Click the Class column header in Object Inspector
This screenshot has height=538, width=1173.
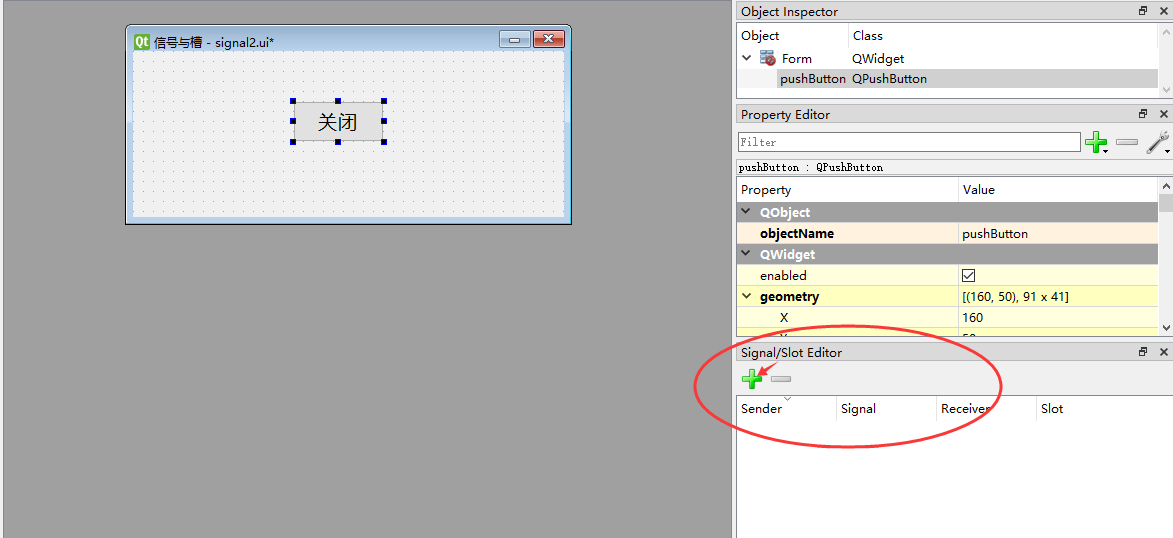(1003, 35)
